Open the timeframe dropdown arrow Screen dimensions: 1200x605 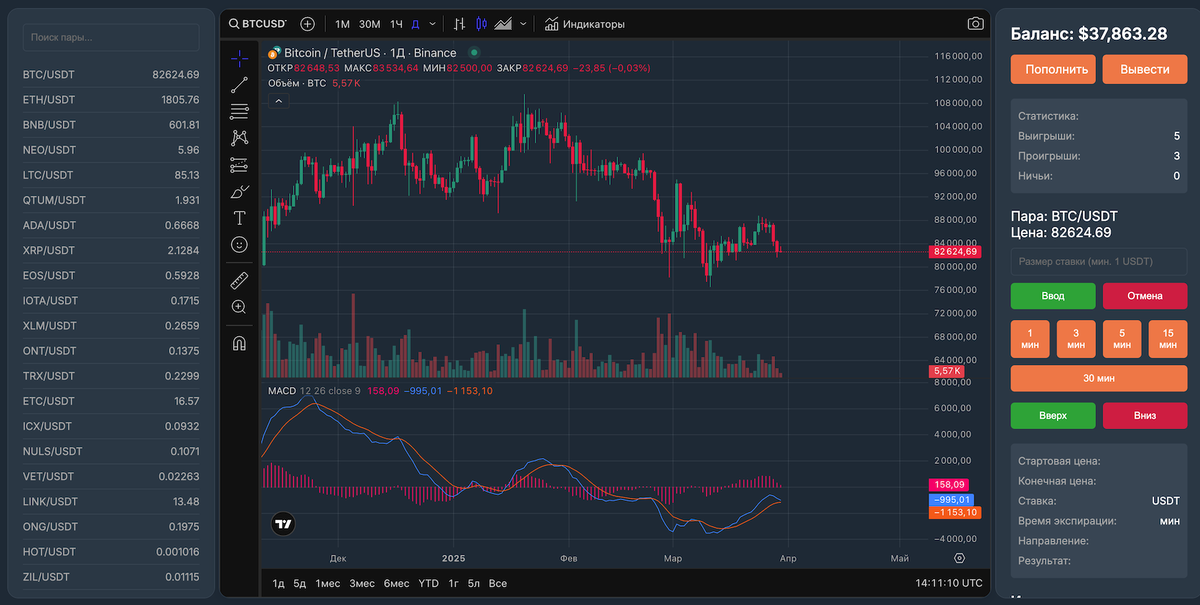click(x=433, y=23)
